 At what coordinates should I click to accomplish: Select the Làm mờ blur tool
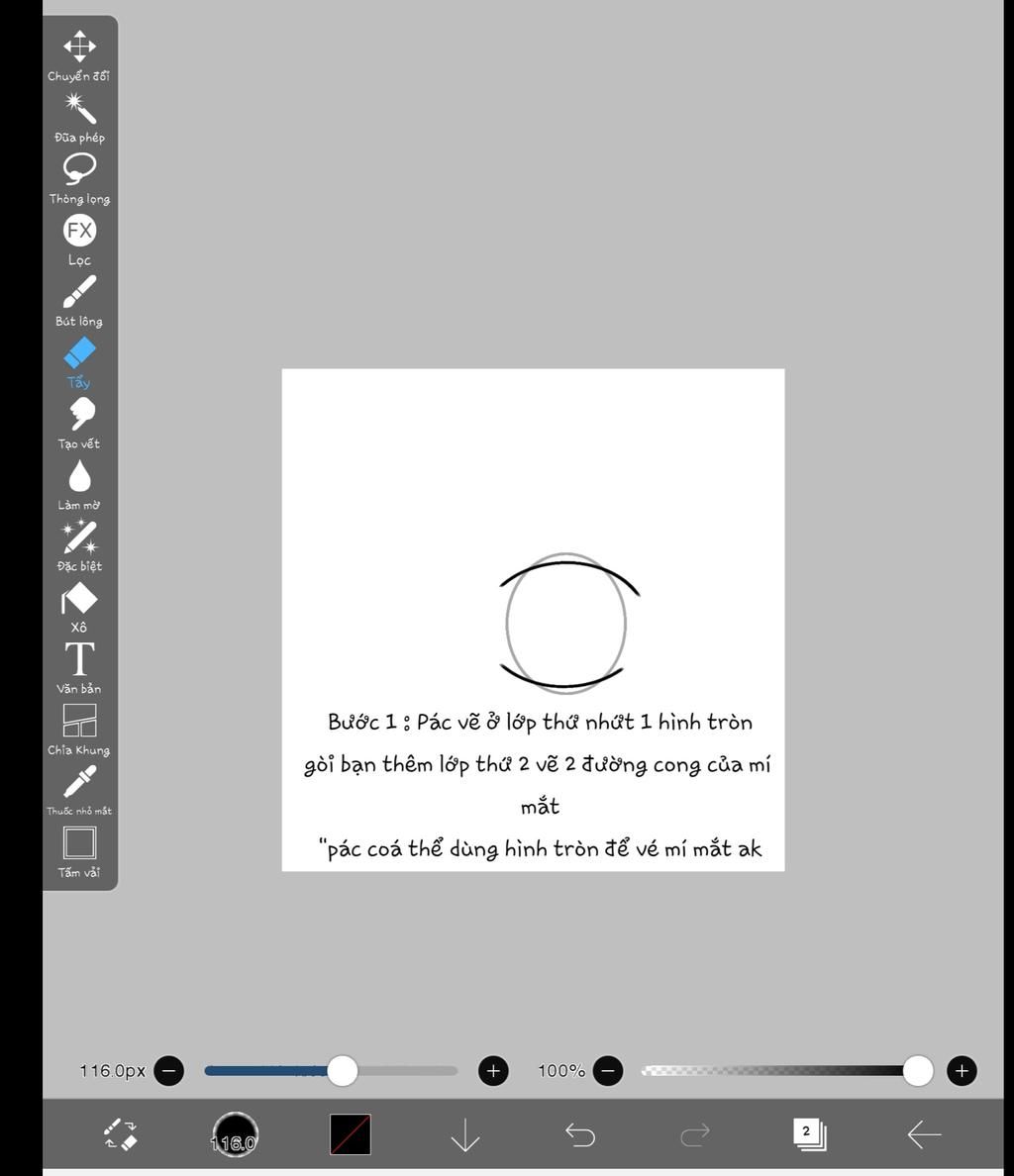click(79, 485)
